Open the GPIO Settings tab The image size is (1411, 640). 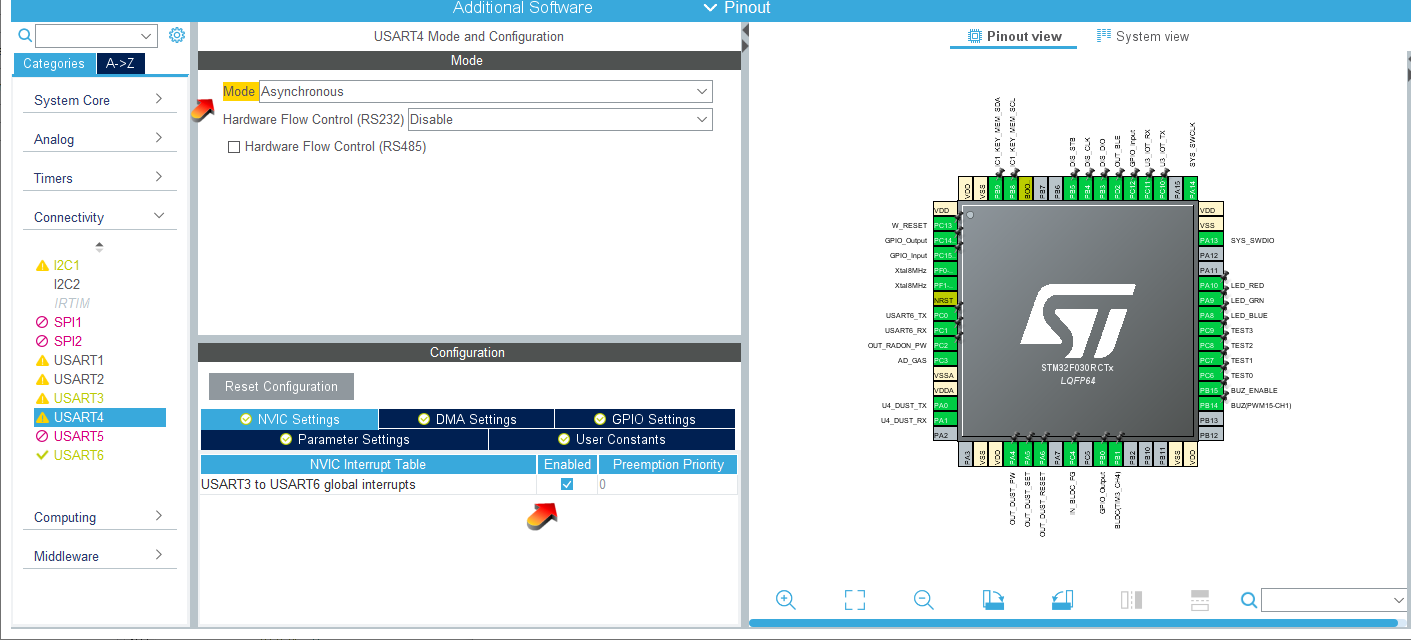645,419
